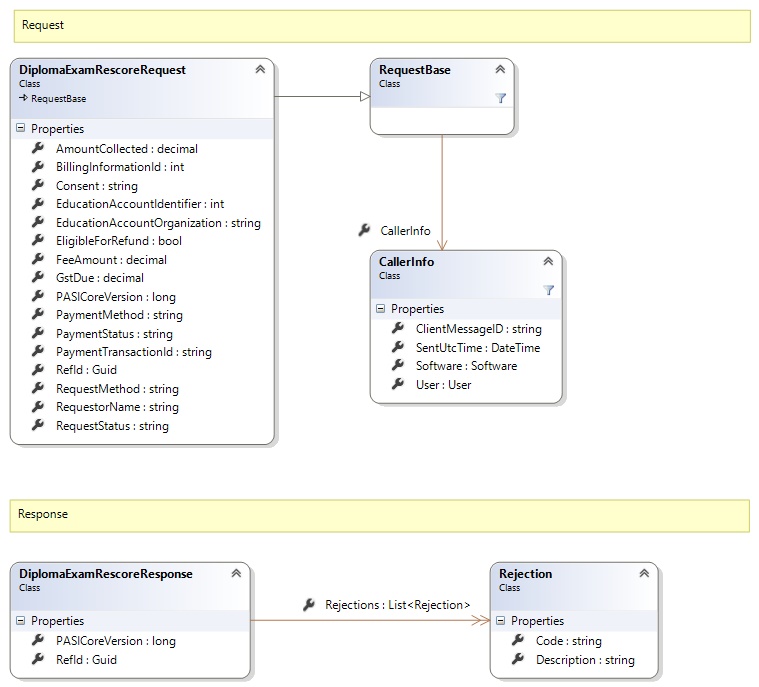Click wrench icon beside Rejections association label
Viewport: 759px width, 687px height.
pos(308,604)
